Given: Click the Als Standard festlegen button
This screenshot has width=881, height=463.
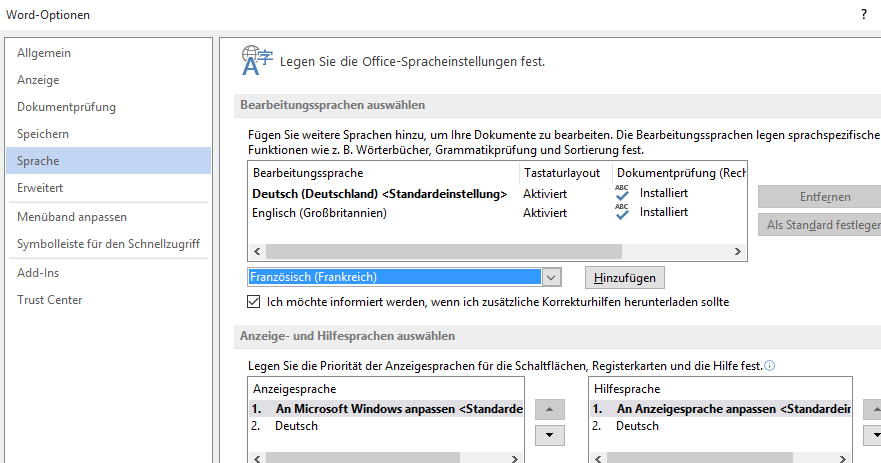Looking at the screenshot, I should [820, 225].
